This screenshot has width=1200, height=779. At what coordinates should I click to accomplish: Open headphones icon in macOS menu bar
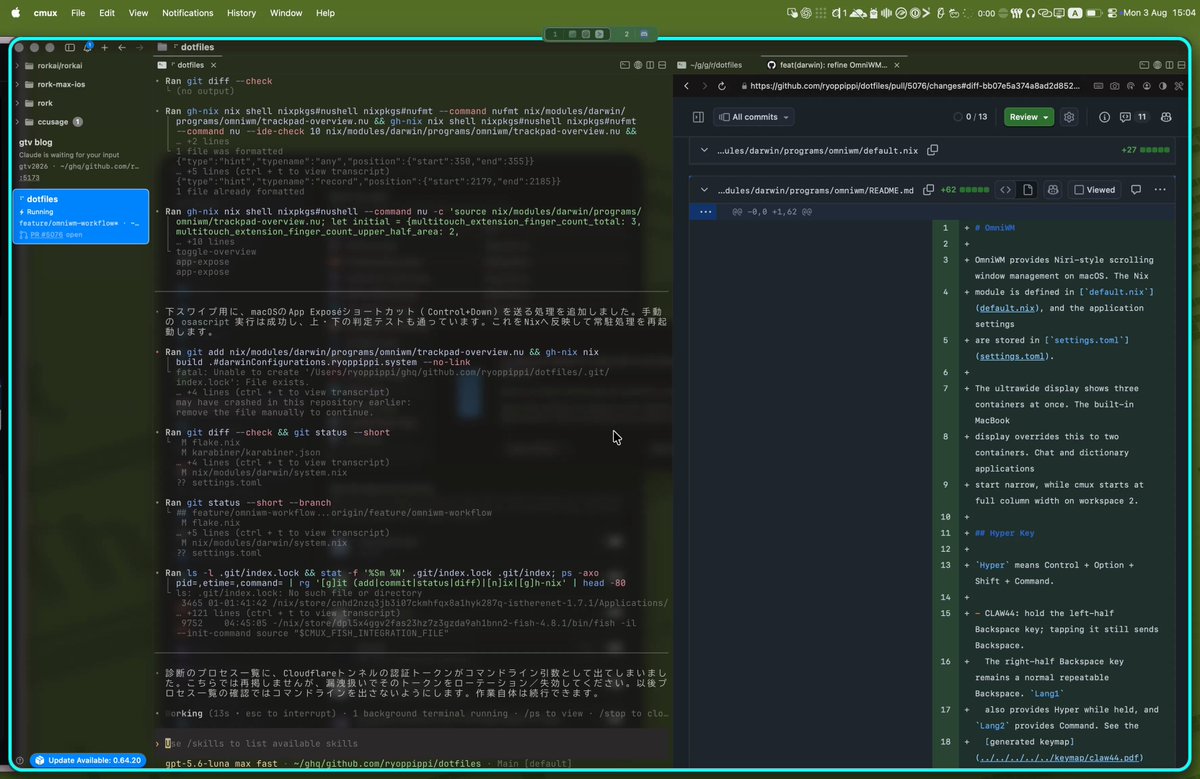tap(1031, 13)
